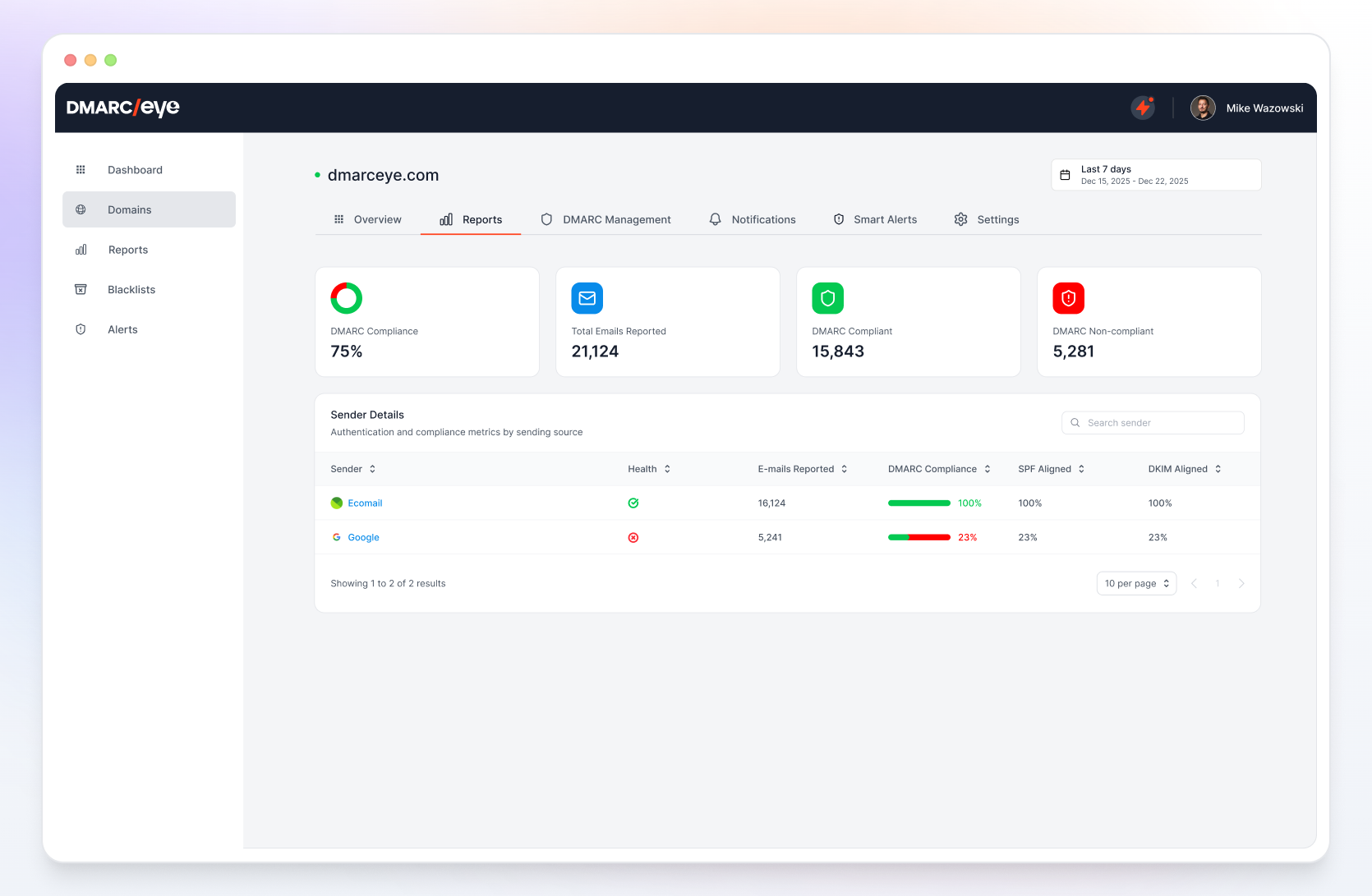Image resolution: width=1372 pixels, height=896 pixels.
Task: Click the Smart Alerts shield icon
Action: (x=839, y=219)
